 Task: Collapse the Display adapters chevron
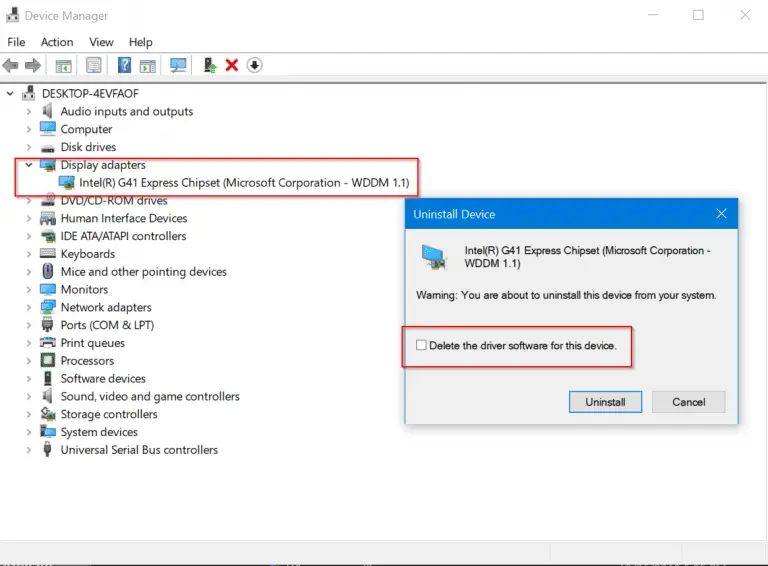(x=29, y=165)
